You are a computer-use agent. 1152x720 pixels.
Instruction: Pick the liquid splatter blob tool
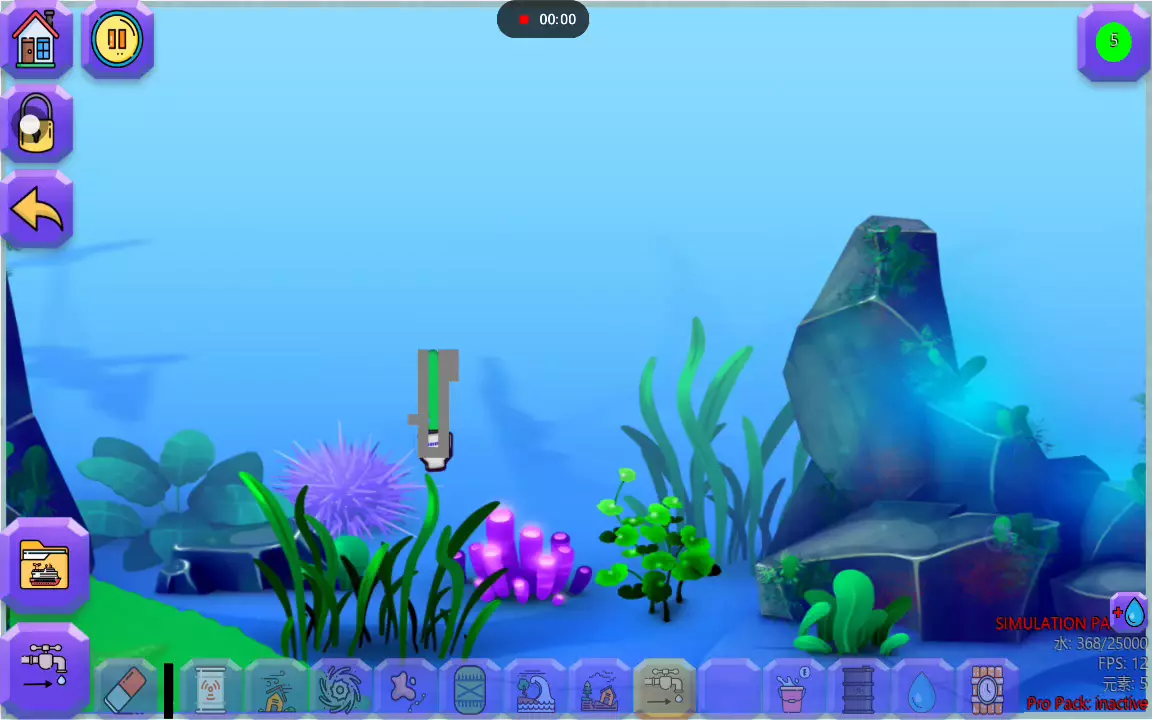point(405,689)
